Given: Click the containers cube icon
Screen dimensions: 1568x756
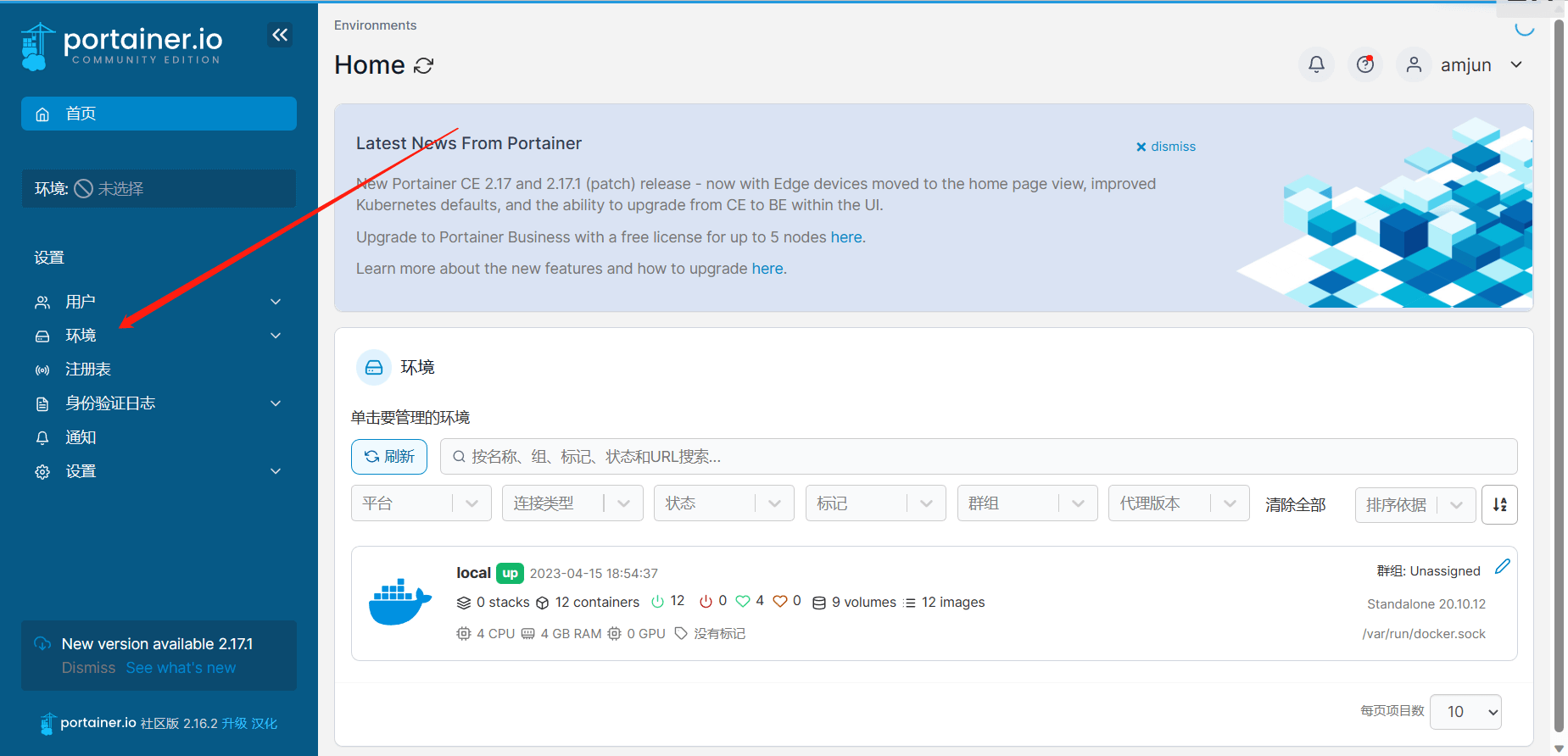Looking at the screenshot, I should click(x=543, y=603).
